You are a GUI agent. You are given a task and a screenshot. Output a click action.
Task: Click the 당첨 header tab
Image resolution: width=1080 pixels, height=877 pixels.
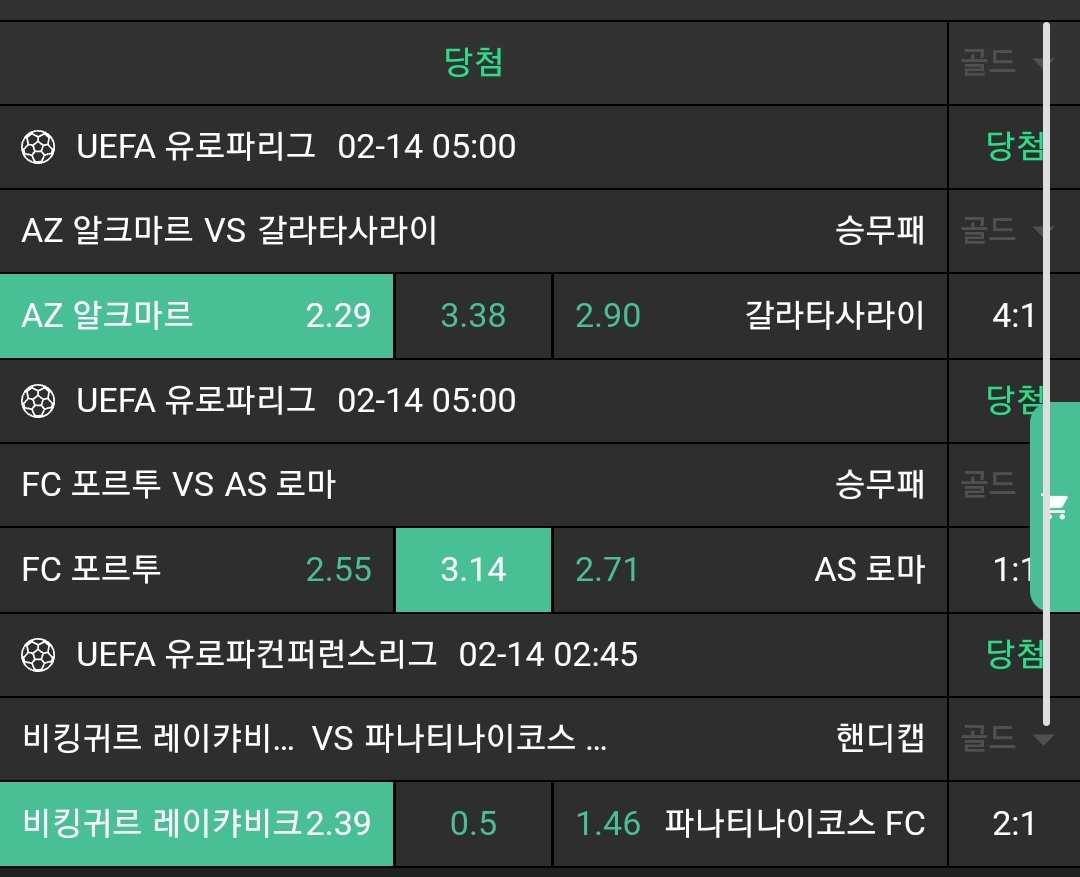point(473,63)
